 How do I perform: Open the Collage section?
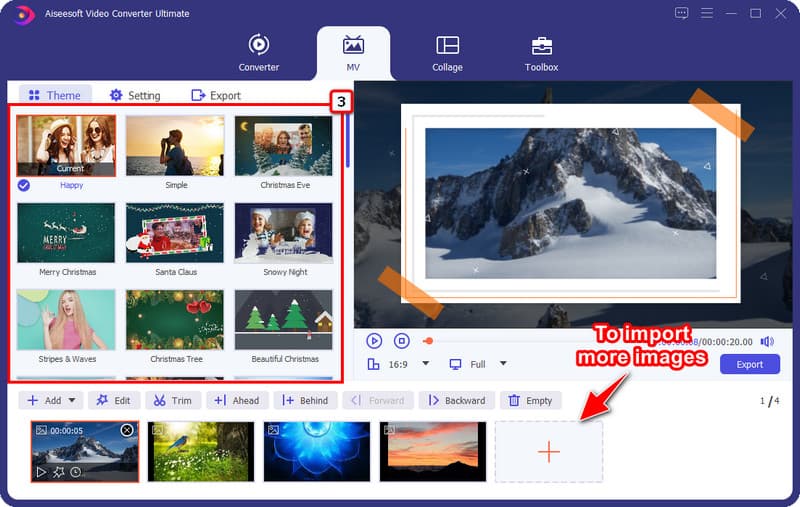(x=447, y=54)
